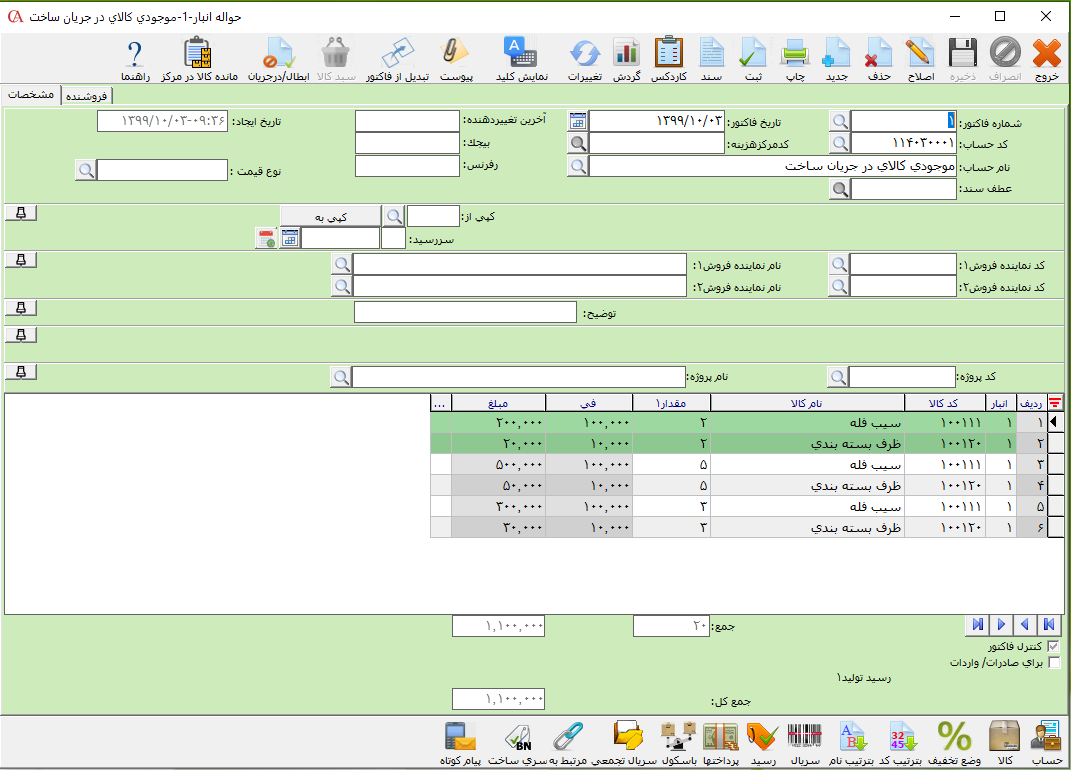
Task: Switch to the فروشنده tab
Action: tap(88, 96)
